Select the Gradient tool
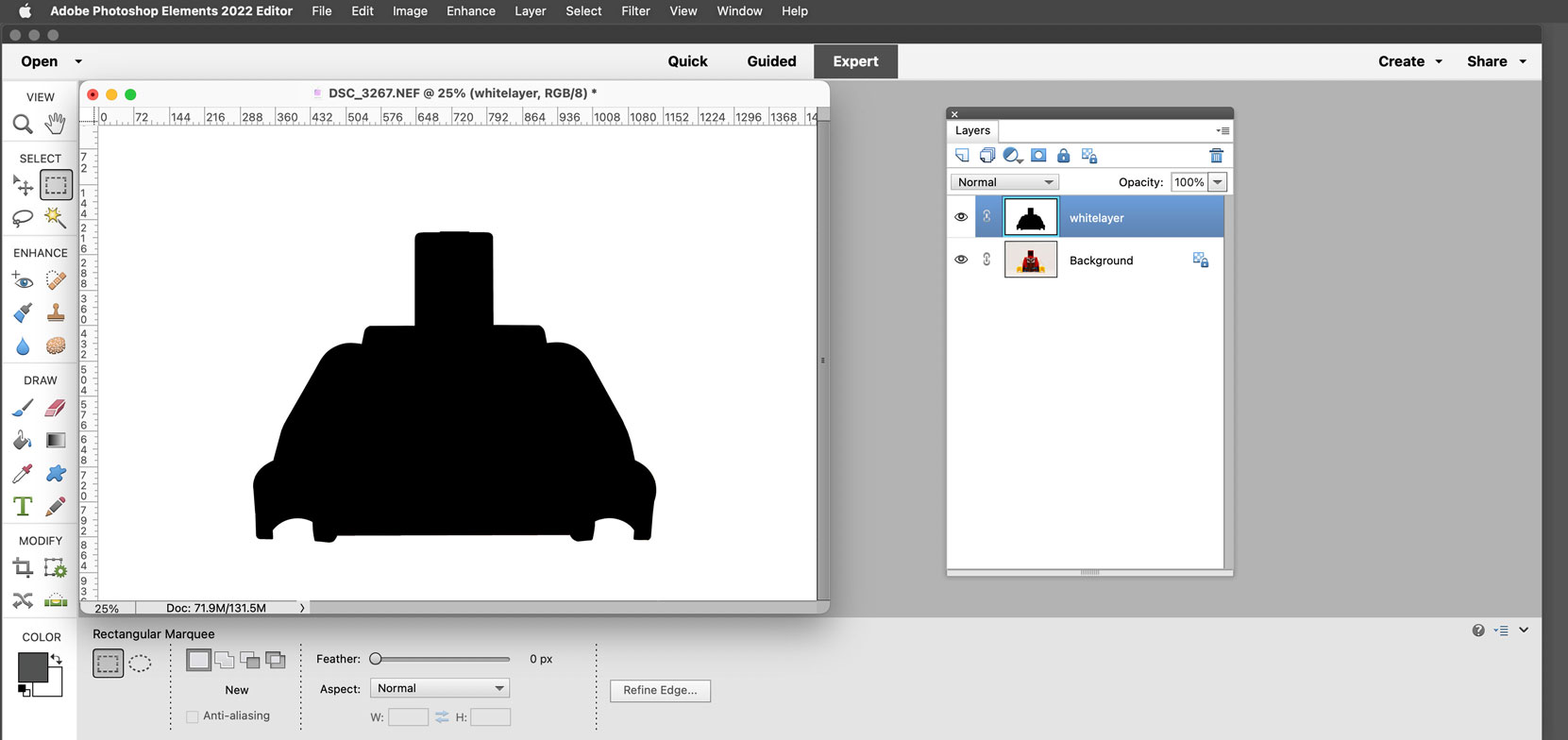Image resolution: width=1568 pixels, height=740 pixels. point(56,440)
